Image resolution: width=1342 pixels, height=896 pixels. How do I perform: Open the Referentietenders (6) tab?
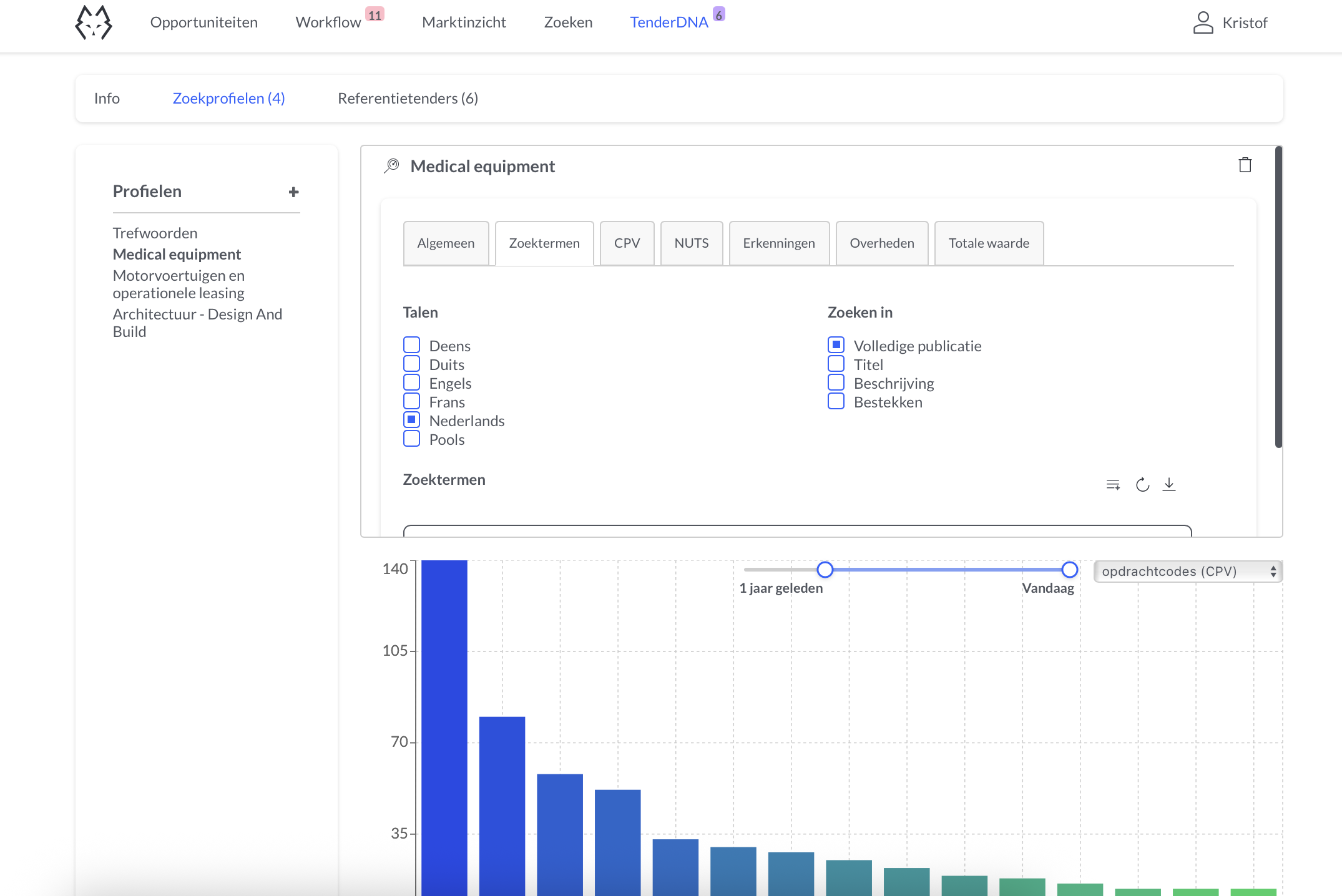pyautogui.click(x=408, y=98)
